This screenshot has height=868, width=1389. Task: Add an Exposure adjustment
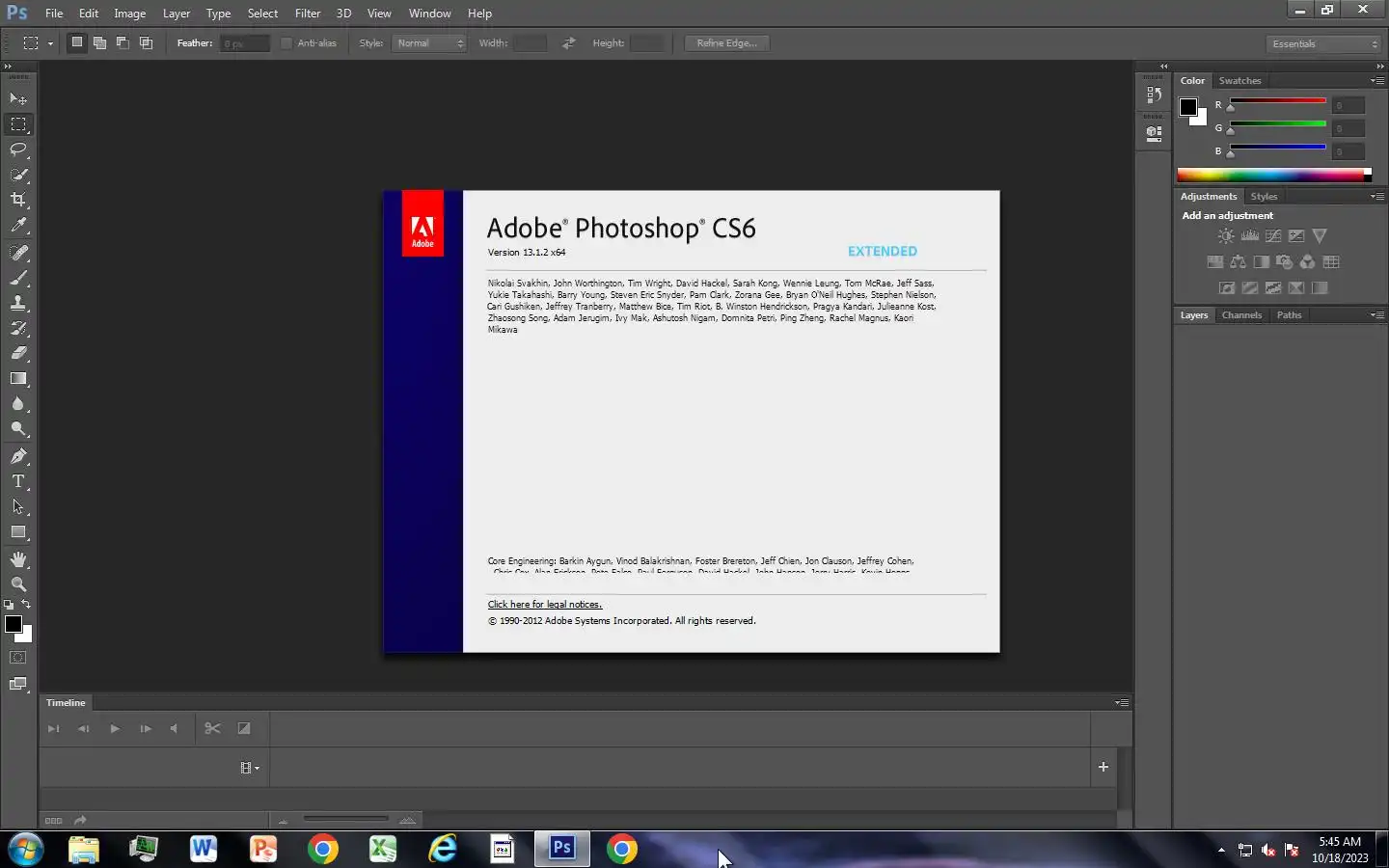tap(1296, 236)
